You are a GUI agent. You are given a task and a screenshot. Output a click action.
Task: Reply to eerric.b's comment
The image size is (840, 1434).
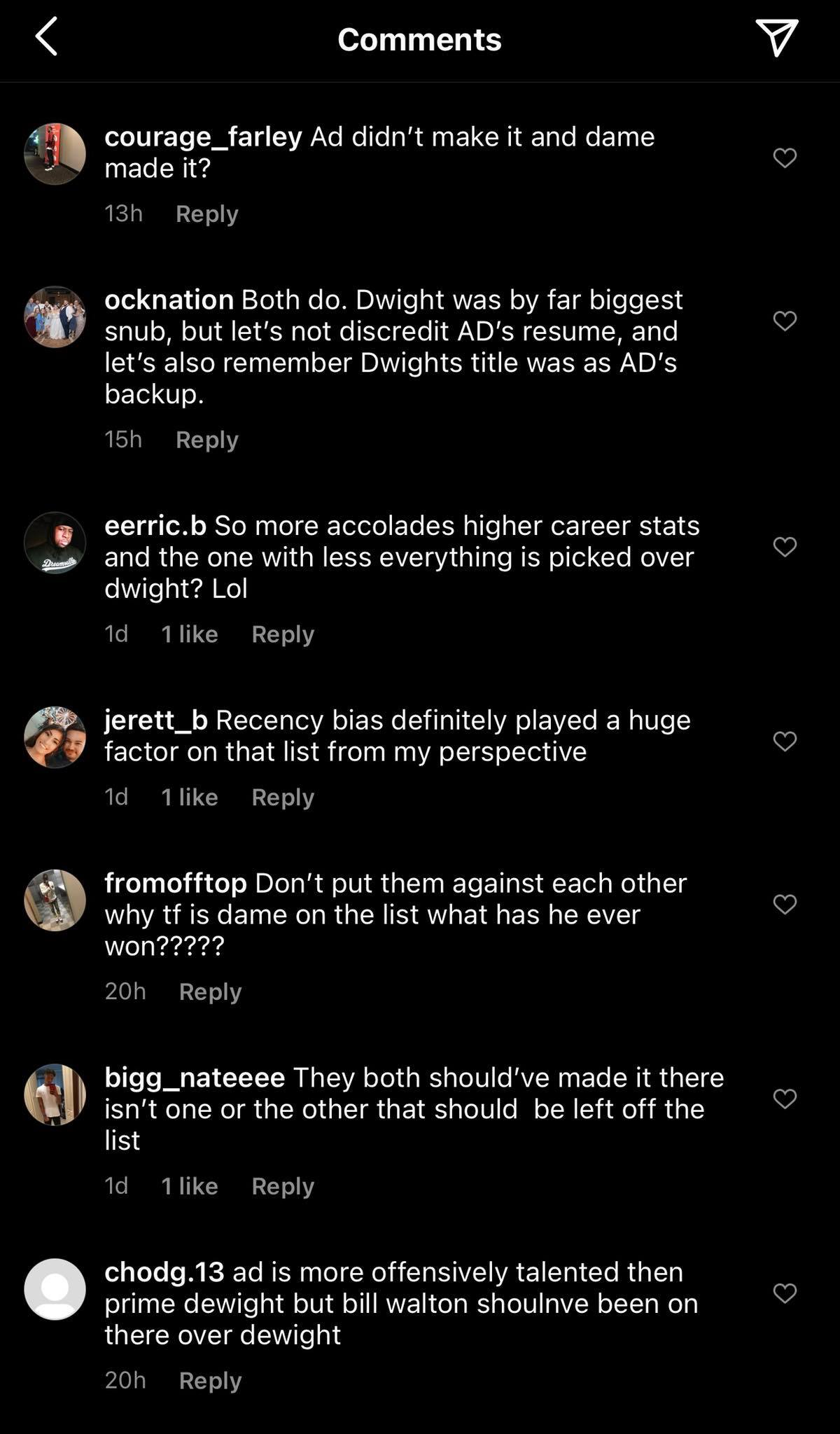pyautogui.click(x=282, y=634)
